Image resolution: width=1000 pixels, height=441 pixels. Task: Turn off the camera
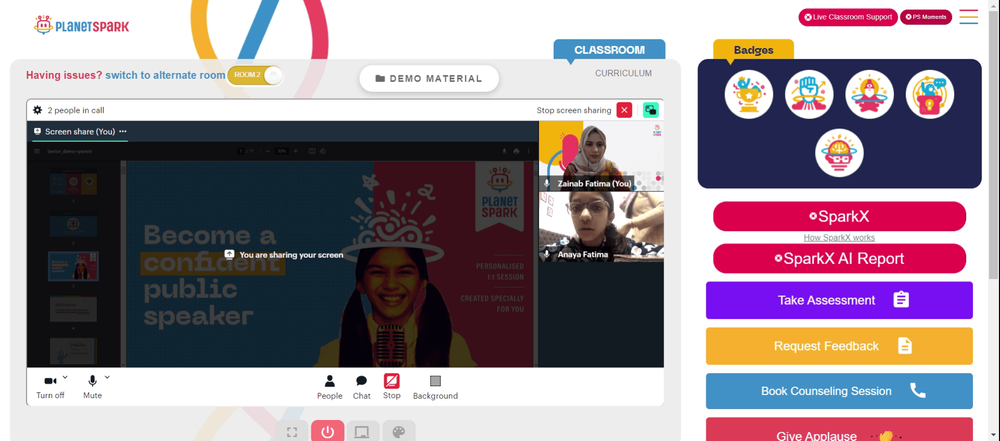[50, 387]
